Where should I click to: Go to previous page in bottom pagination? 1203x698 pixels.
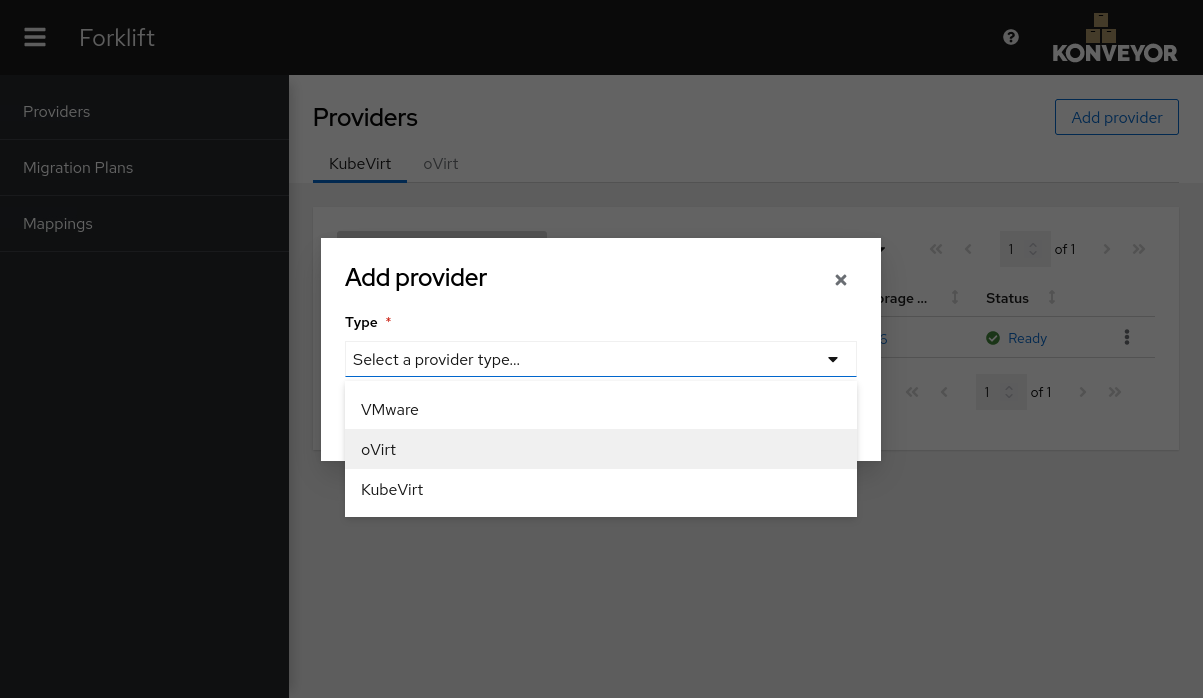click(944, 392)
